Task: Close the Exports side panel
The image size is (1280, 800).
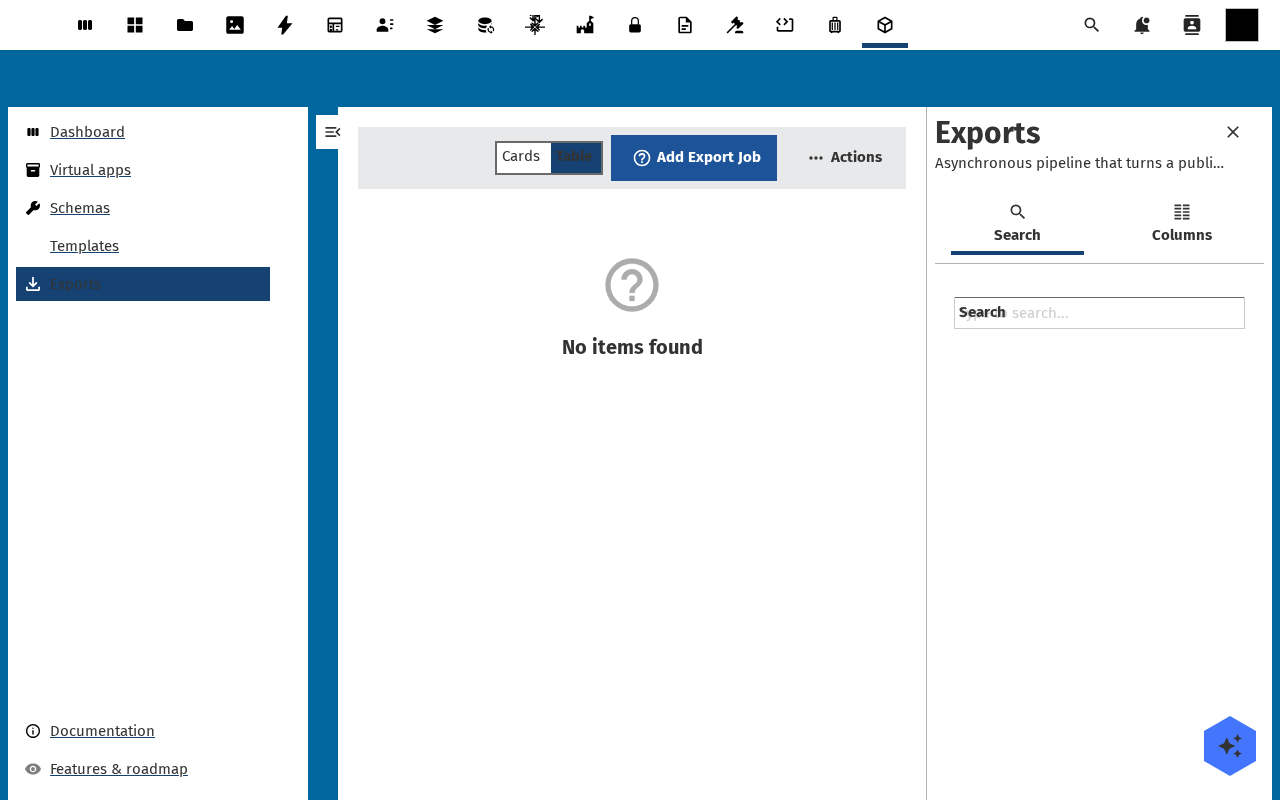Action: pyautogui.click(x=1233, y=132)
